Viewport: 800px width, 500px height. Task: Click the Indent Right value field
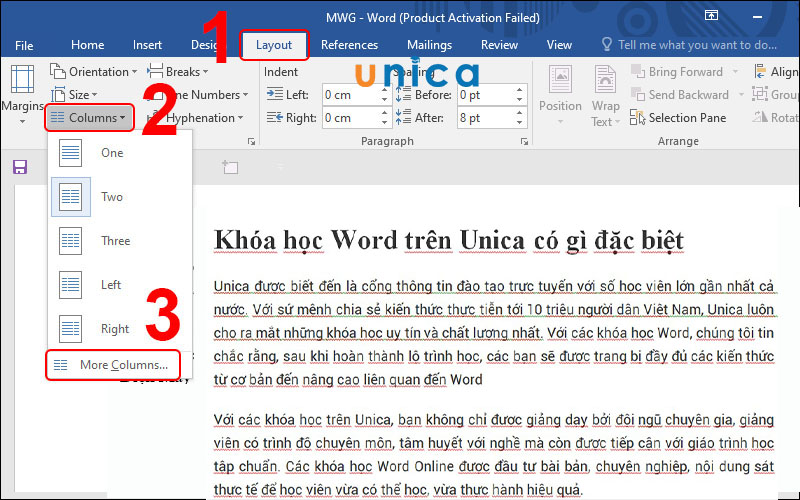pyautogui.click(x=352, y=118)
